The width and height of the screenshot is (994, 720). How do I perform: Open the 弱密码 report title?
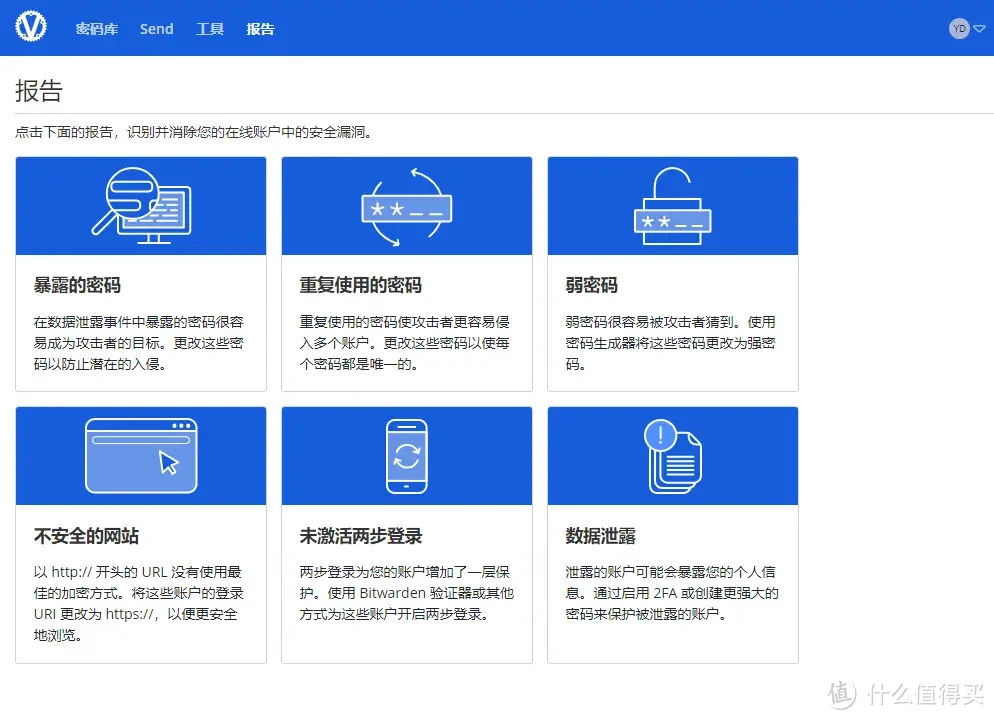591,286
